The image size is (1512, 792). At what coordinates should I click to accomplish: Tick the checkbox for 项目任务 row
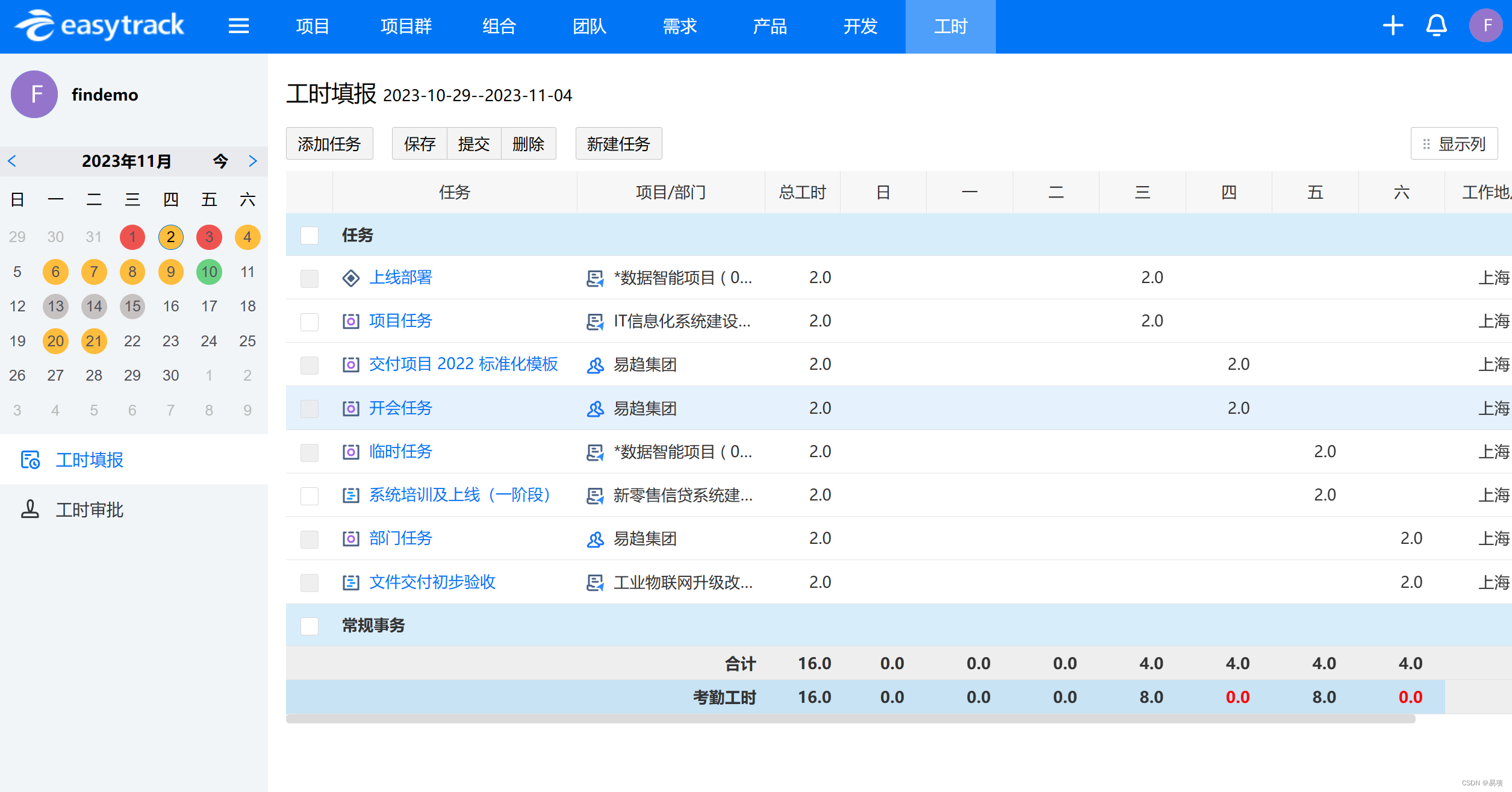[310, 322]
